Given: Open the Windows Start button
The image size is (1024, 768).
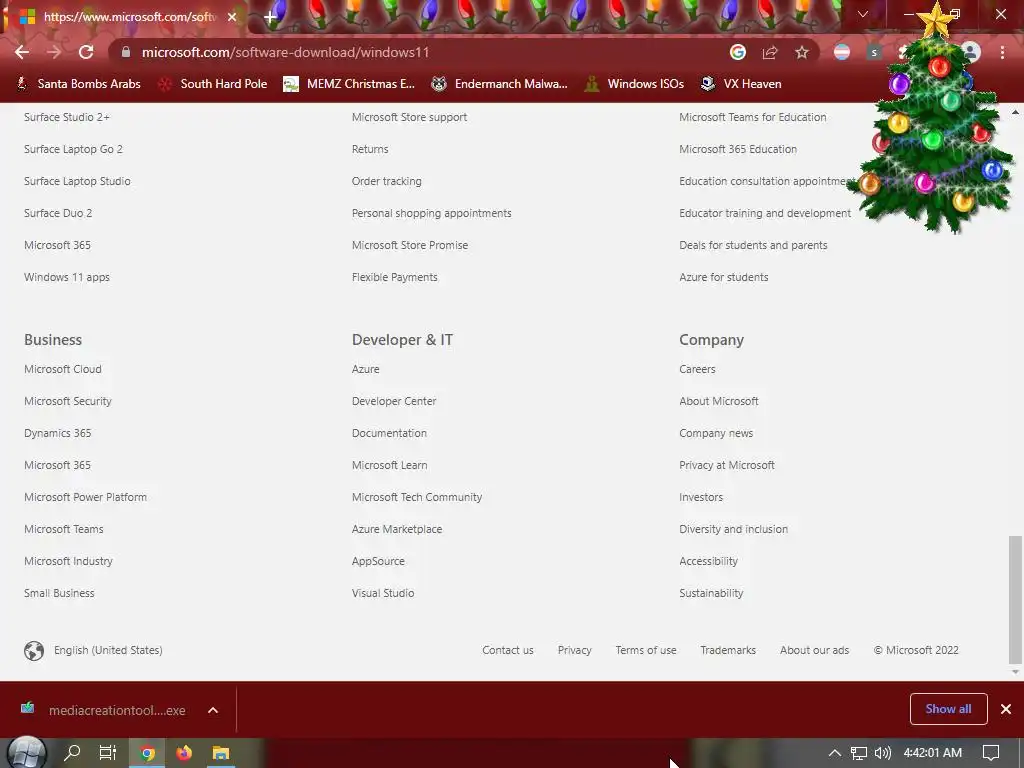Looking at the screenshot, I should (x=26, y=753).
